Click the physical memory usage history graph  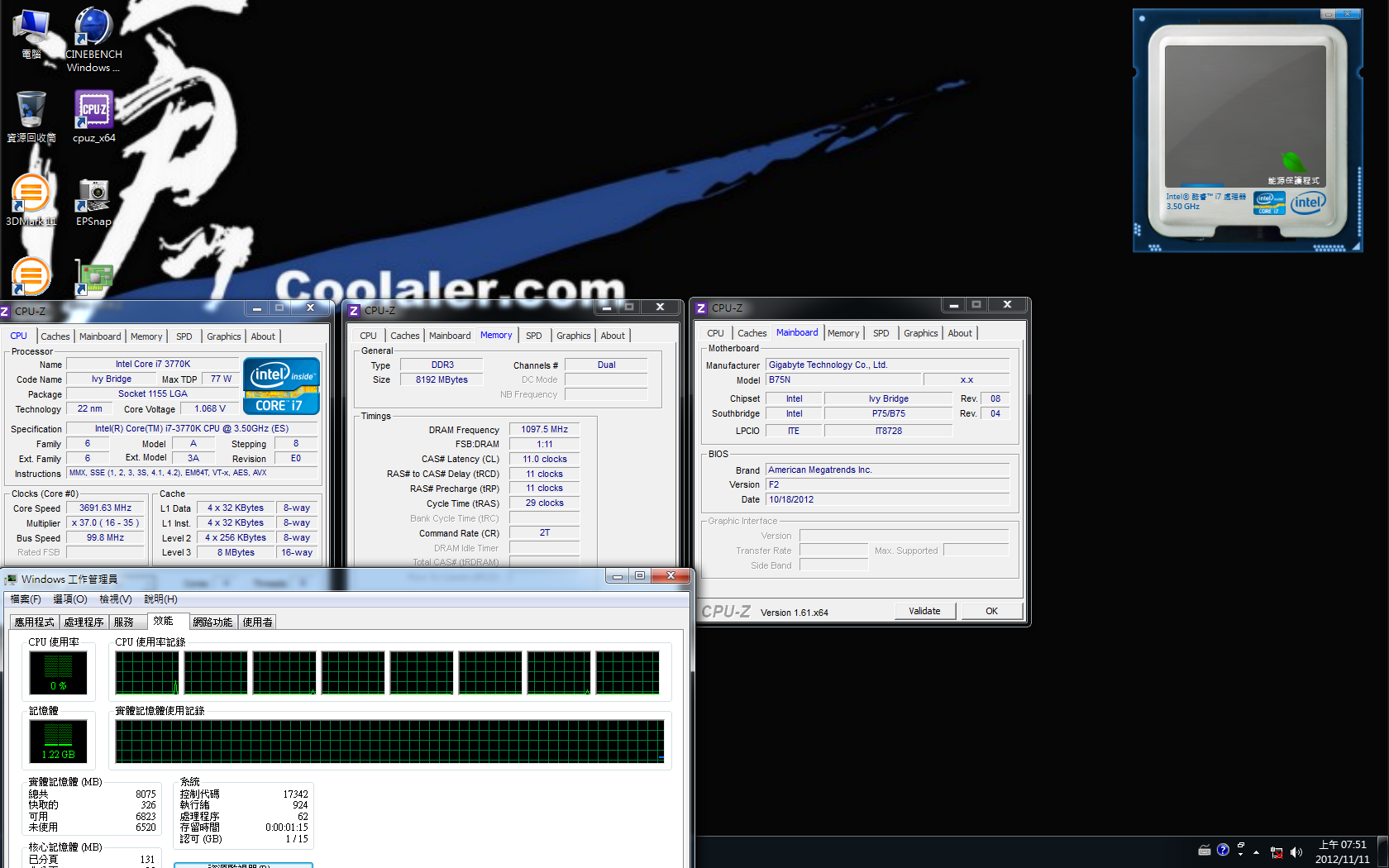[x=389, y=741]
